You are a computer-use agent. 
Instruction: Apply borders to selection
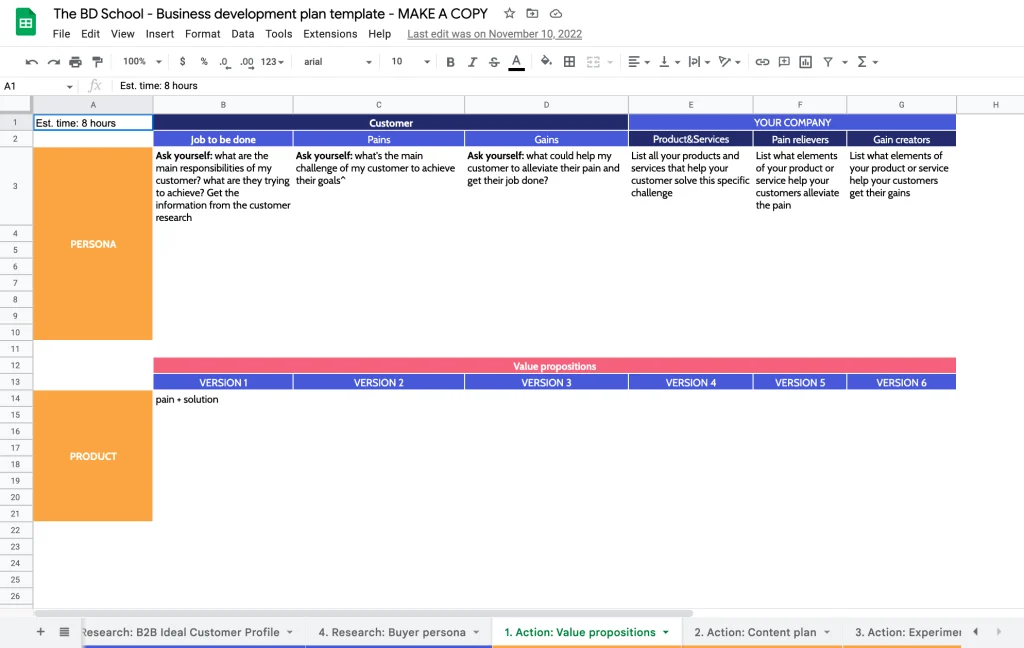coord(568,61)
